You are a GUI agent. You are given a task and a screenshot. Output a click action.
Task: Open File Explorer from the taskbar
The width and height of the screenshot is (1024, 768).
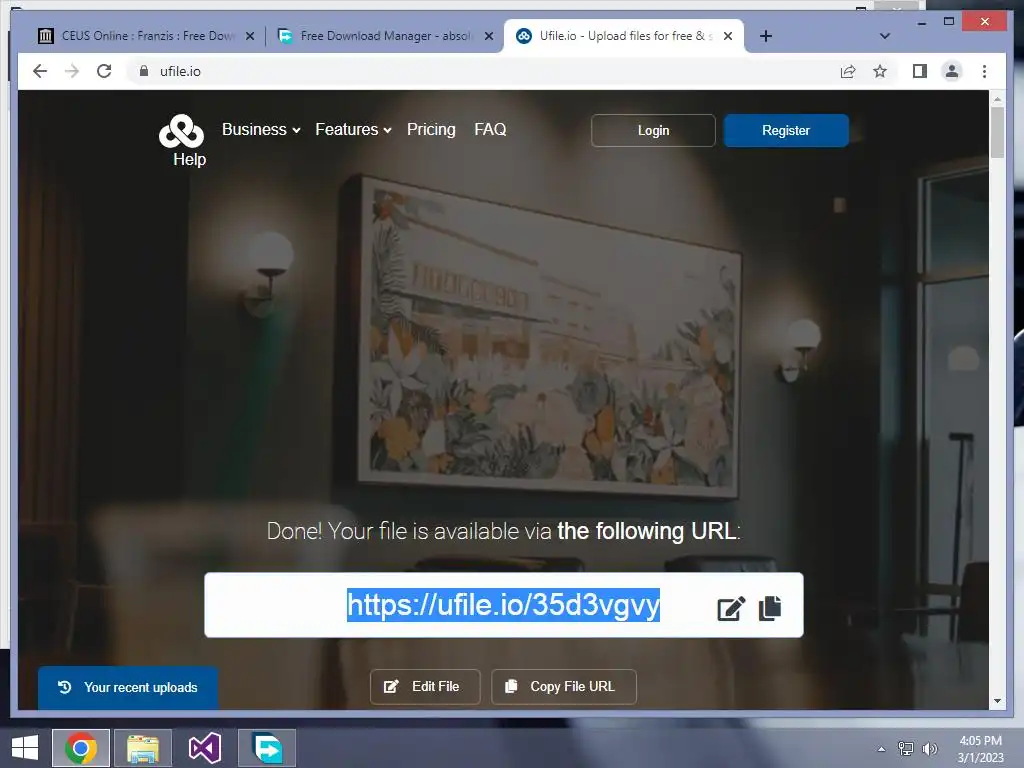point(143,748)
